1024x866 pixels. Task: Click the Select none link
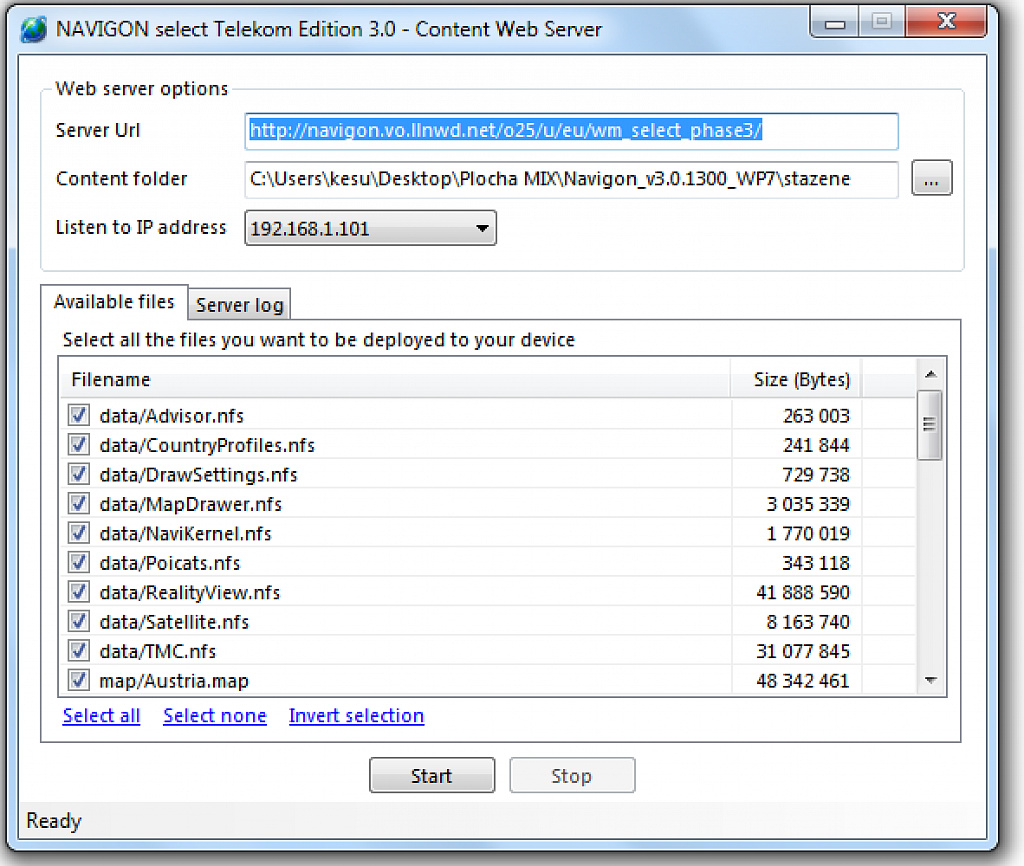(x=215, y=716)
